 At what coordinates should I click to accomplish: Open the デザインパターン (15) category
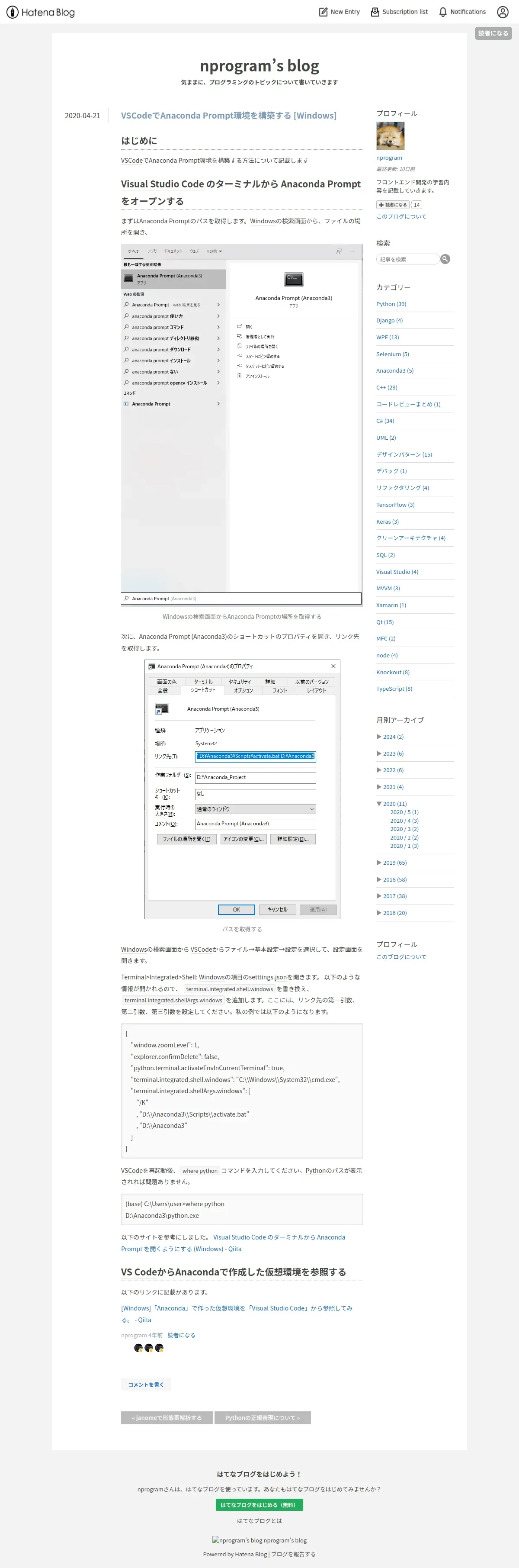[x=404, y=455]
